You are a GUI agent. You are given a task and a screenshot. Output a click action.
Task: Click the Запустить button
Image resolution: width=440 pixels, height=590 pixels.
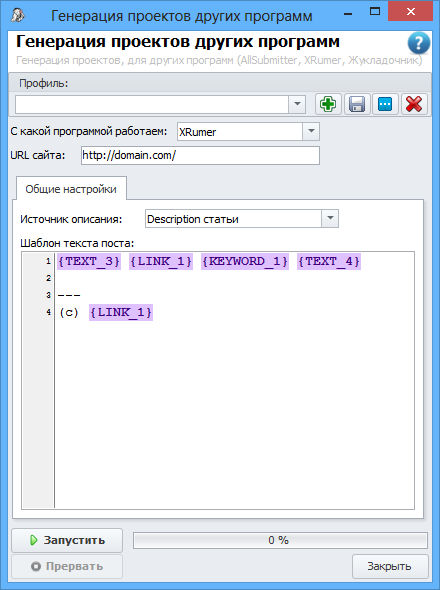click(67, 540)
